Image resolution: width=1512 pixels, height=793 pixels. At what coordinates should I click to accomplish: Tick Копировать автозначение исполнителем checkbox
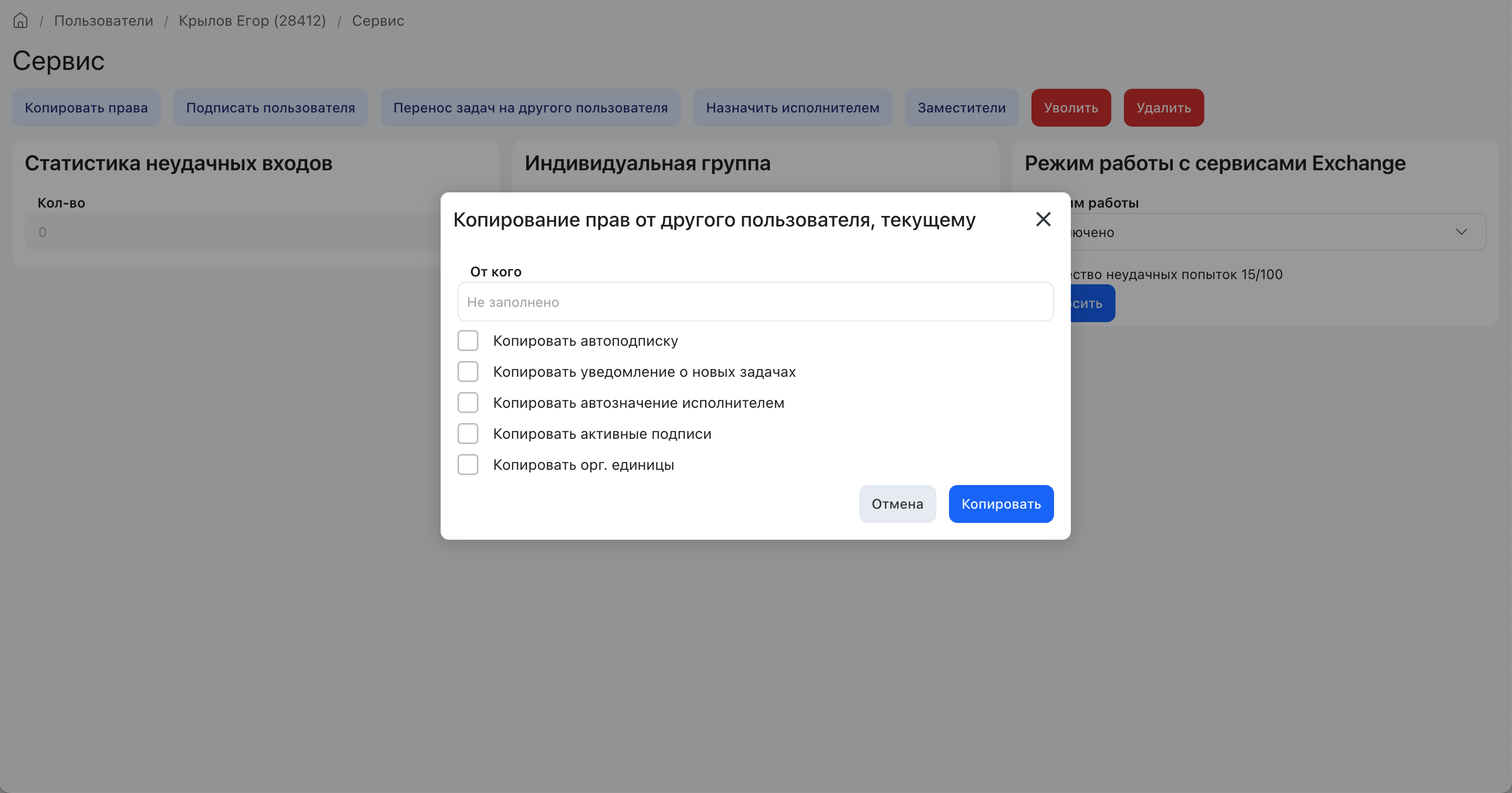(468, 403)
